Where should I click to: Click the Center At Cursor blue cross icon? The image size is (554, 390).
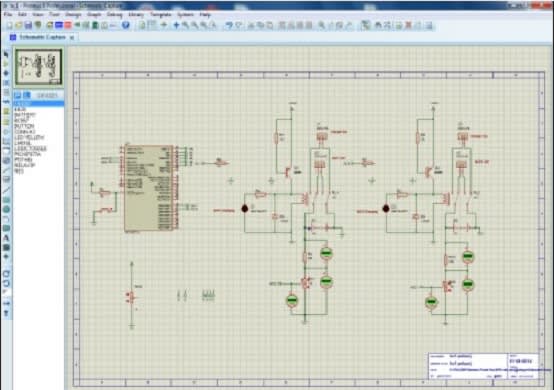tap(176, 25)
